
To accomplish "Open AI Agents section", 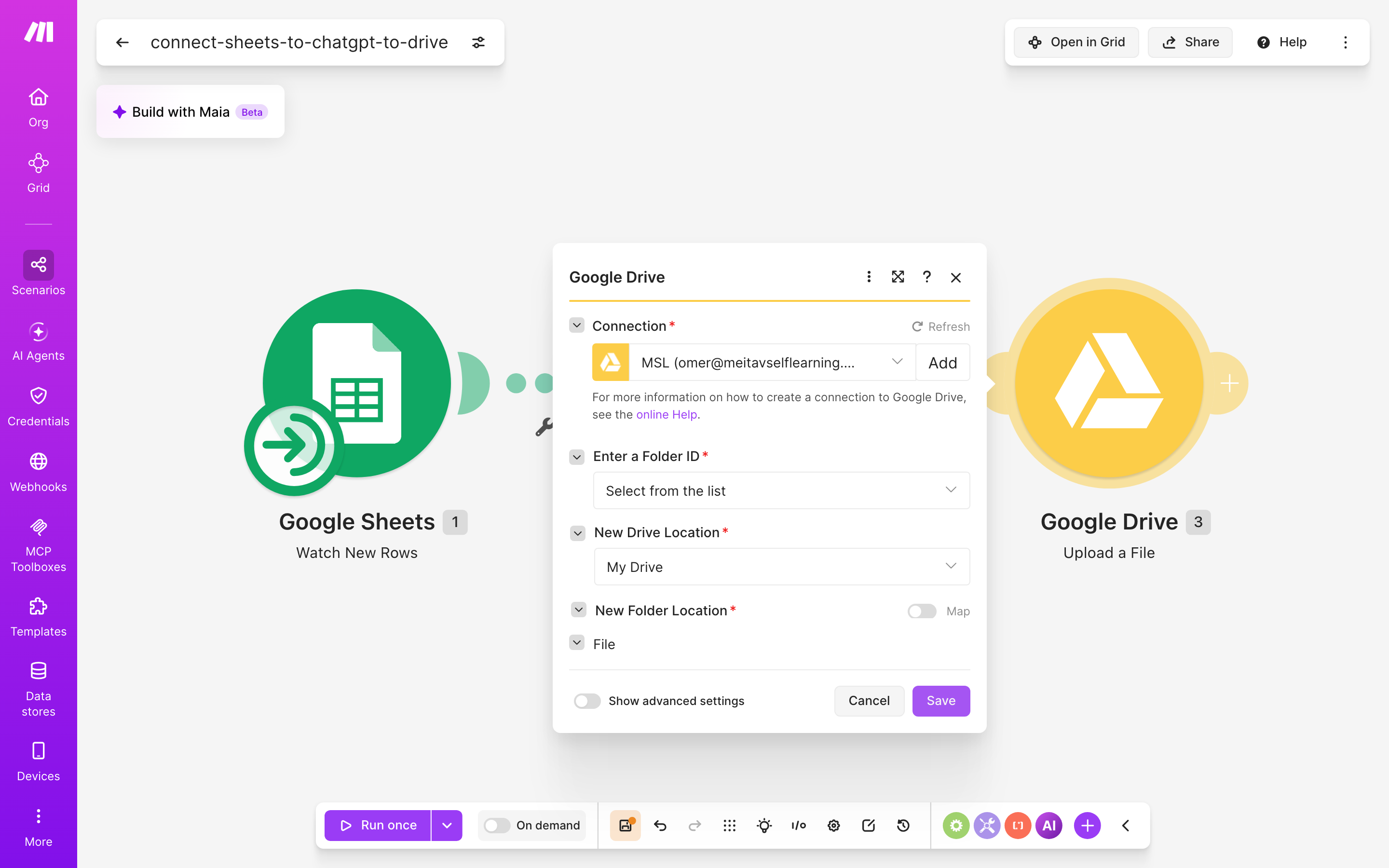I will point(39,341).
